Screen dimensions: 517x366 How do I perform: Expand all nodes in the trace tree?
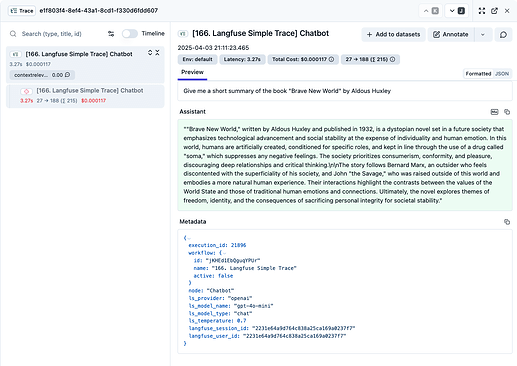coord(150,53)
